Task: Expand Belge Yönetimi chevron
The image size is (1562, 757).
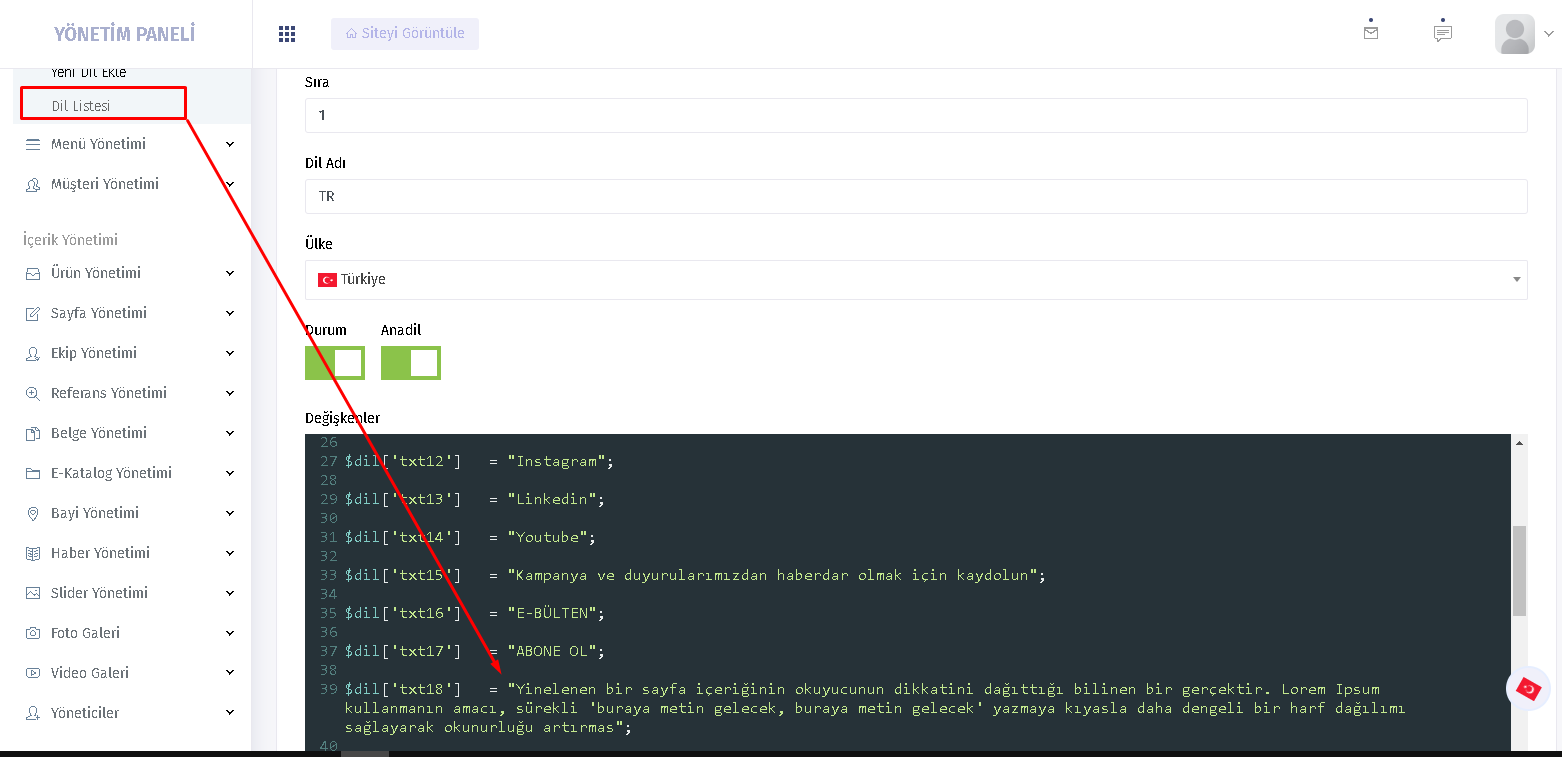Action: tap(230, 433)
